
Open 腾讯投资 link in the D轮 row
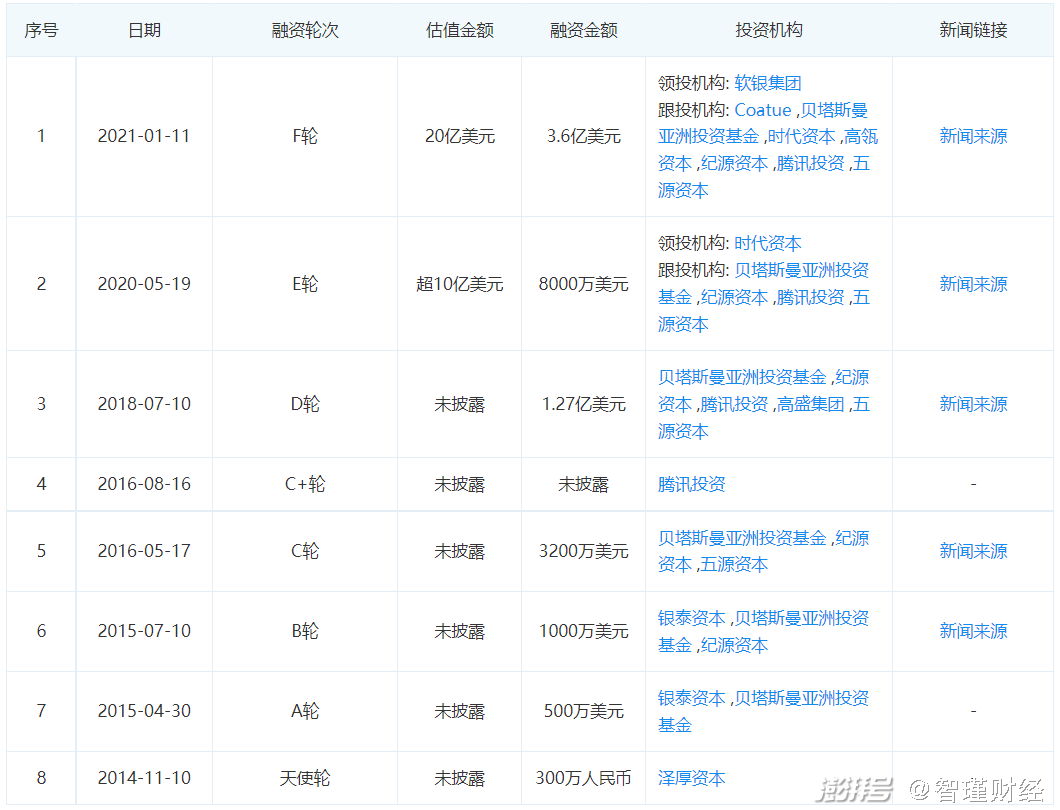(x=734, y=404)
